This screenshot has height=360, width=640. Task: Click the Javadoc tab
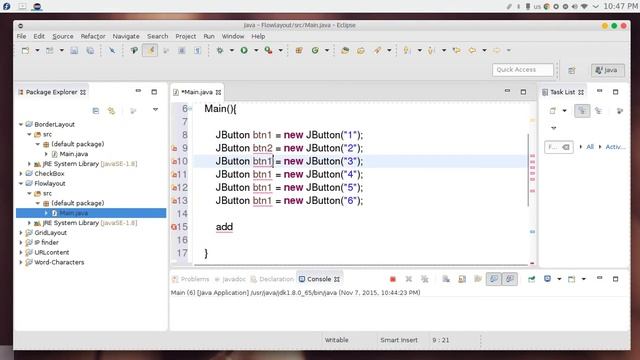coord(230,279)
